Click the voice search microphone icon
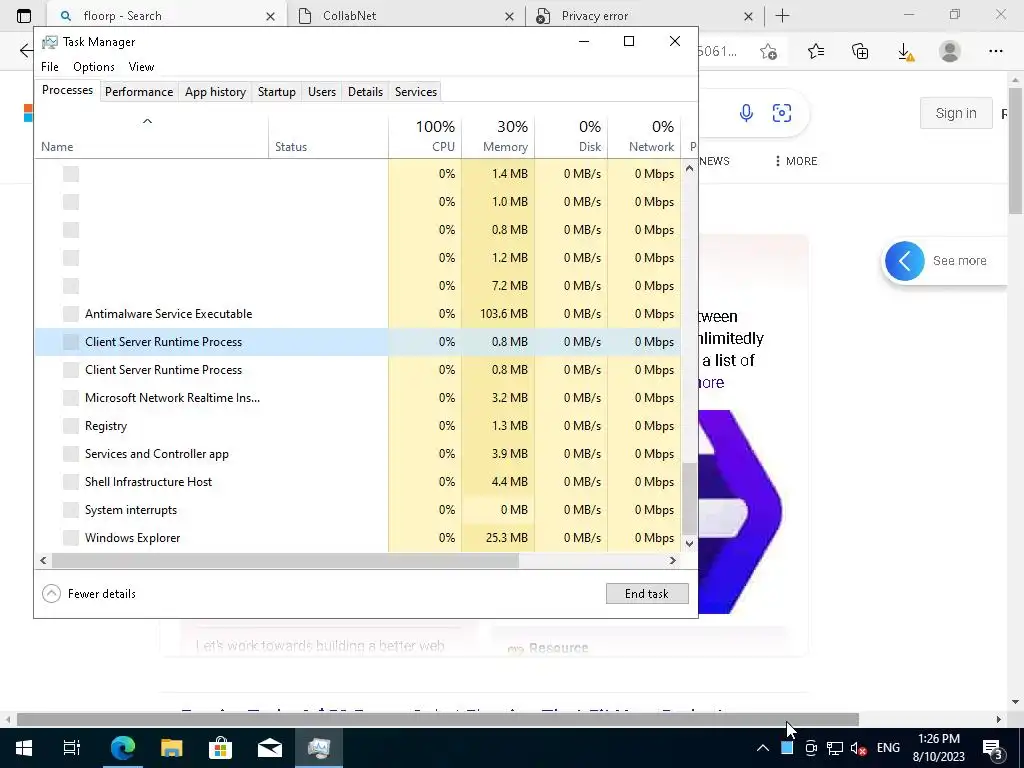The height and width of the screenshot is (768, 1024). [746, 113]
